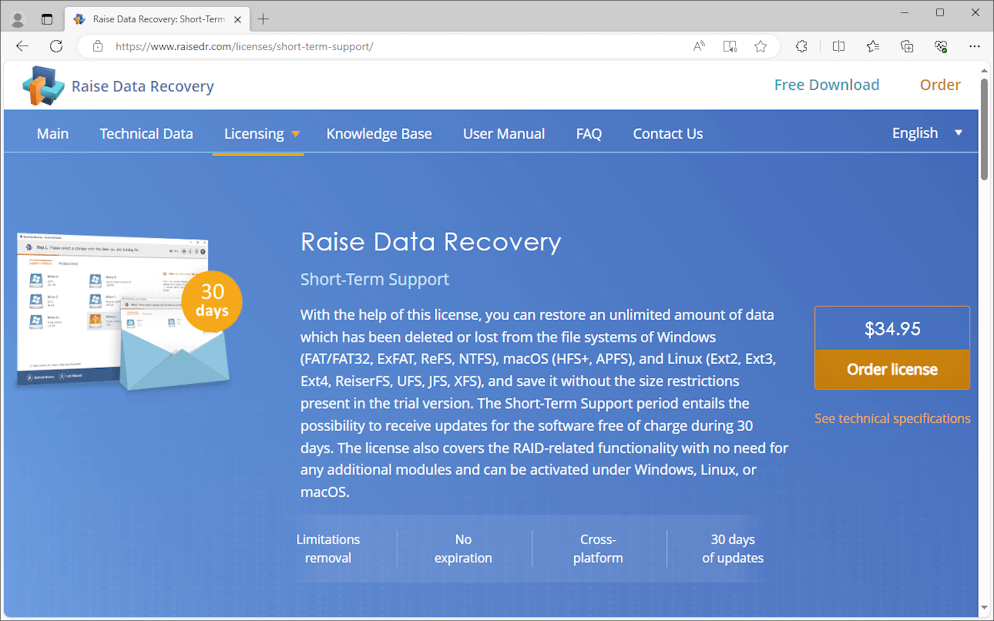Open the Split screen icon in the toolbar

pos(839,46)
